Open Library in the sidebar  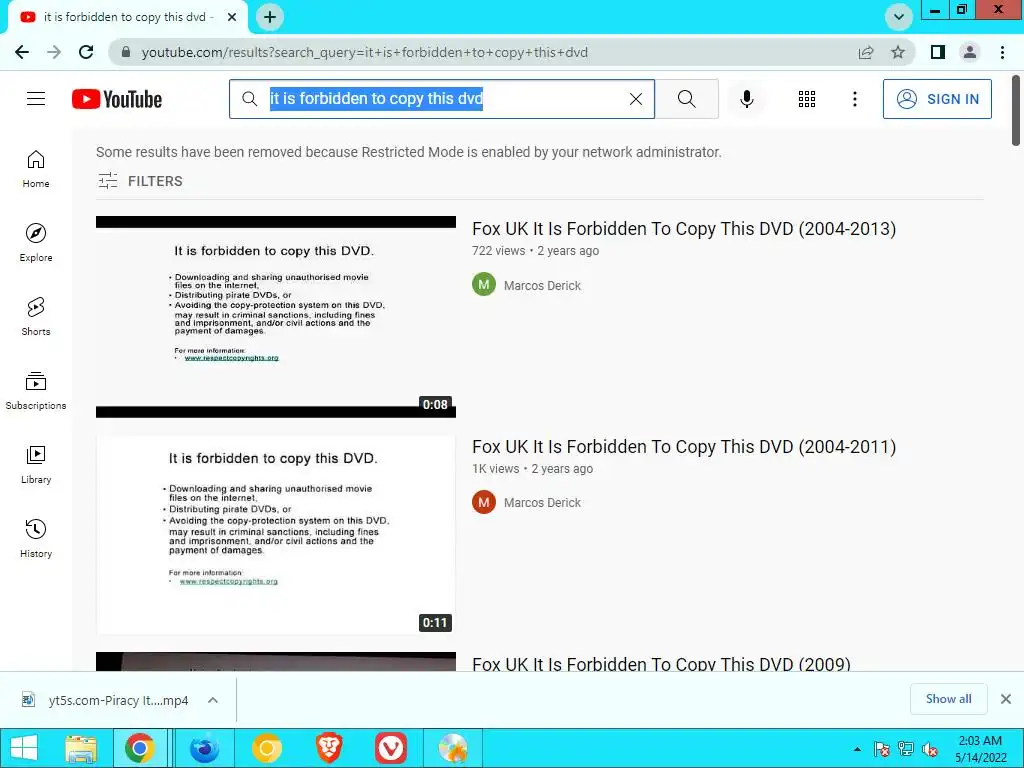coord(36,464)
